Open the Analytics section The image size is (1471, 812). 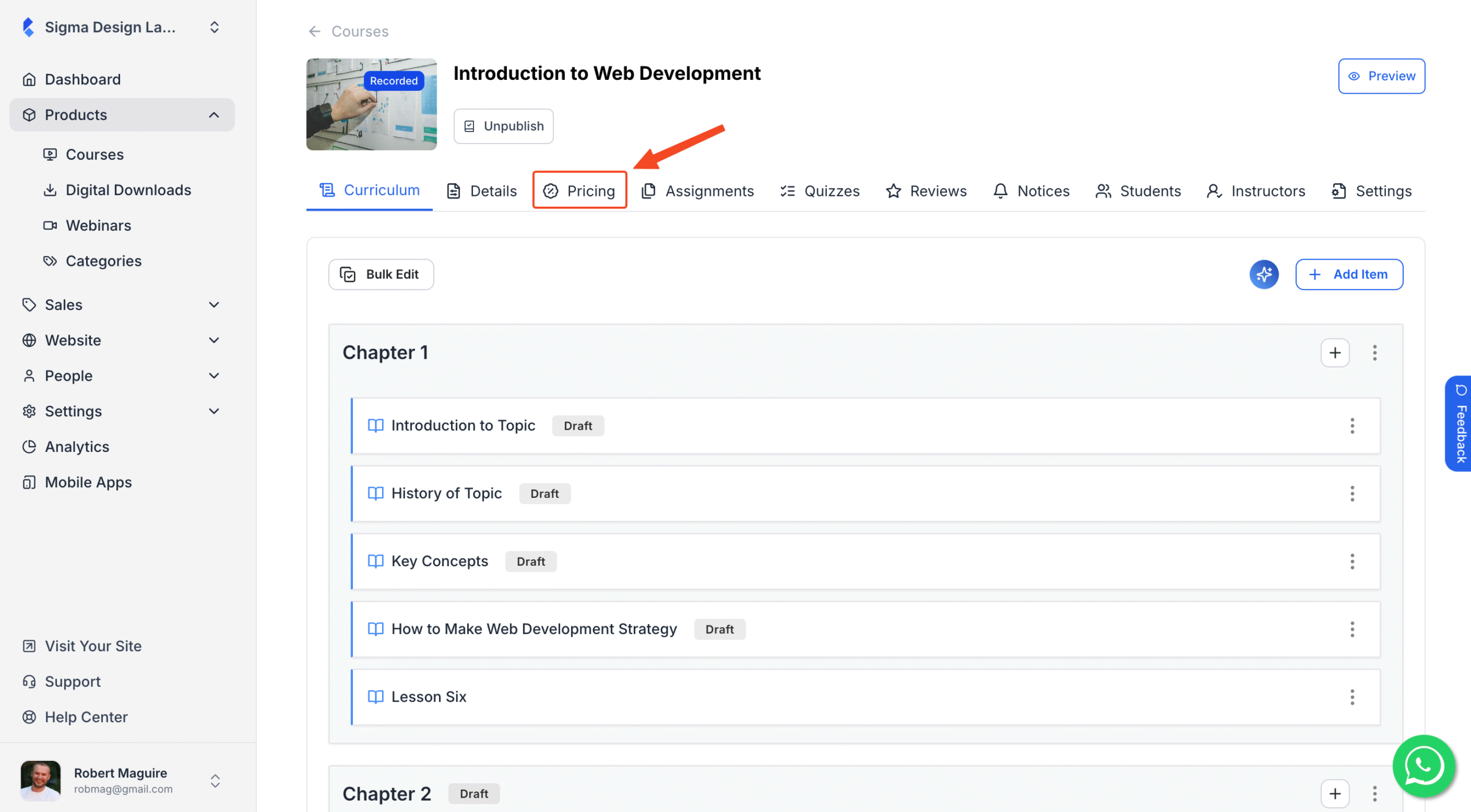pyautogui.click(x=77, y=446)
